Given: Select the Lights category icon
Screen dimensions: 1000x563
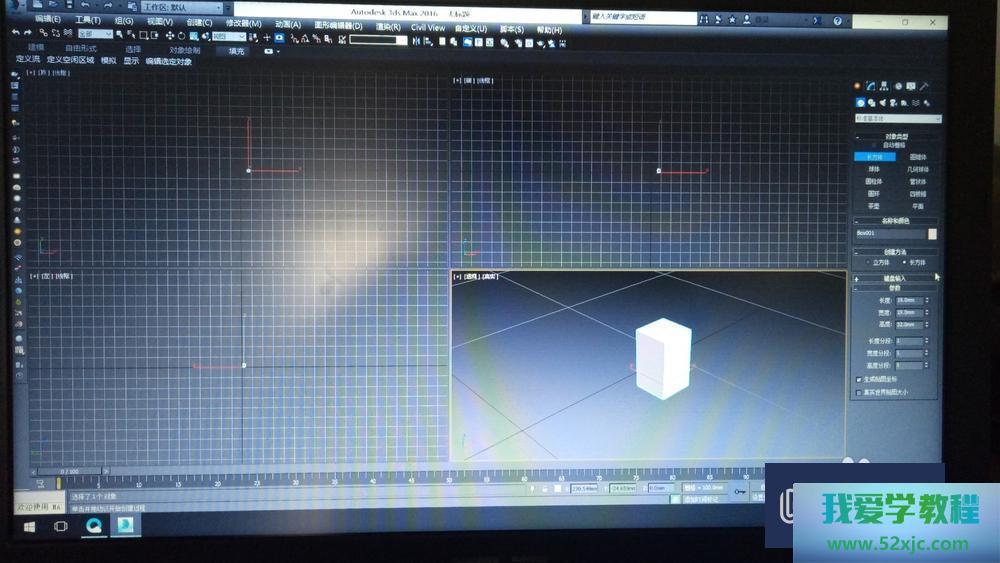Looking at the screenshot, I should pyautogui.click(x=883, y=103).
